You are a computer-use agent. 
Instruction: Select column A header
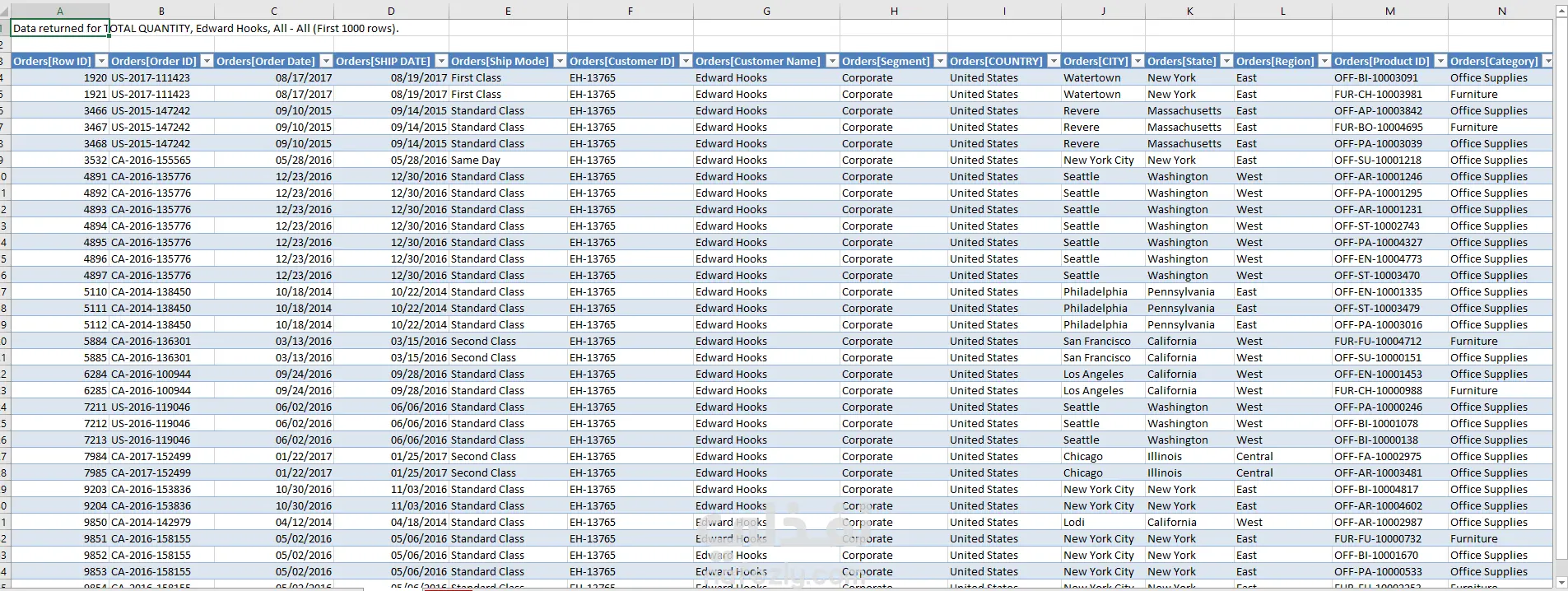tap(59, 11)
